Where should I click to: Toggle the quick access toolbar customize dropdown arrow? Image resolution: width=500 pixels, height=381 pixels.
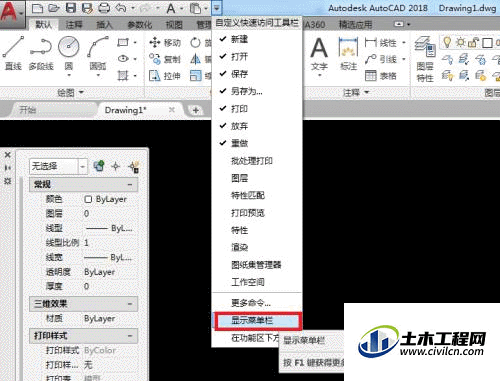217,8
